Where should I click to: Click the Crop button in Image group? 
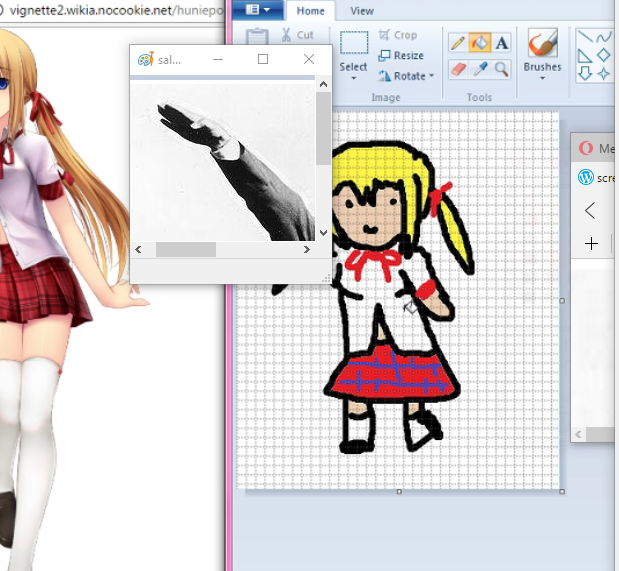click(398, 35)
